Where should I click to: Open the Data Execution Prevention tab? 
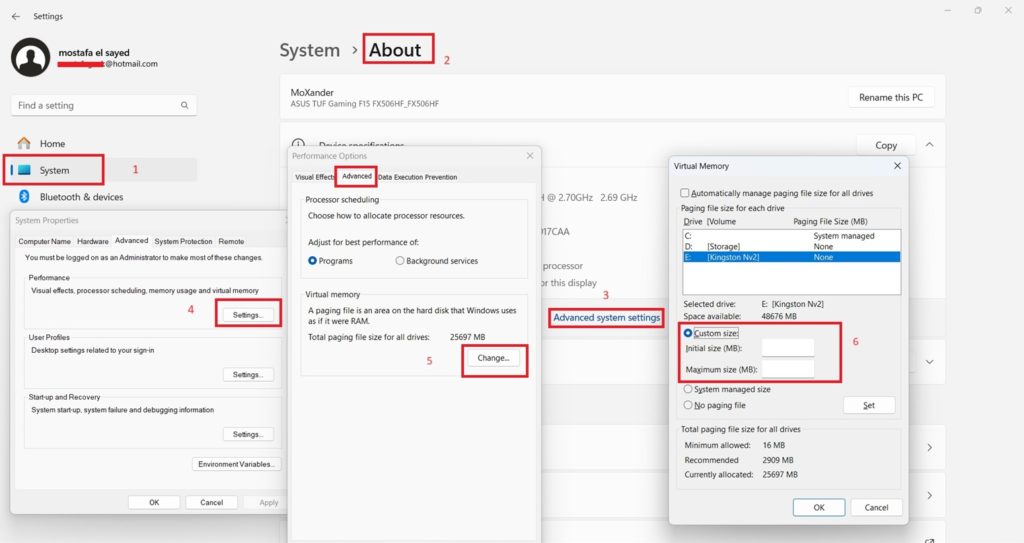tap(417, 177)
